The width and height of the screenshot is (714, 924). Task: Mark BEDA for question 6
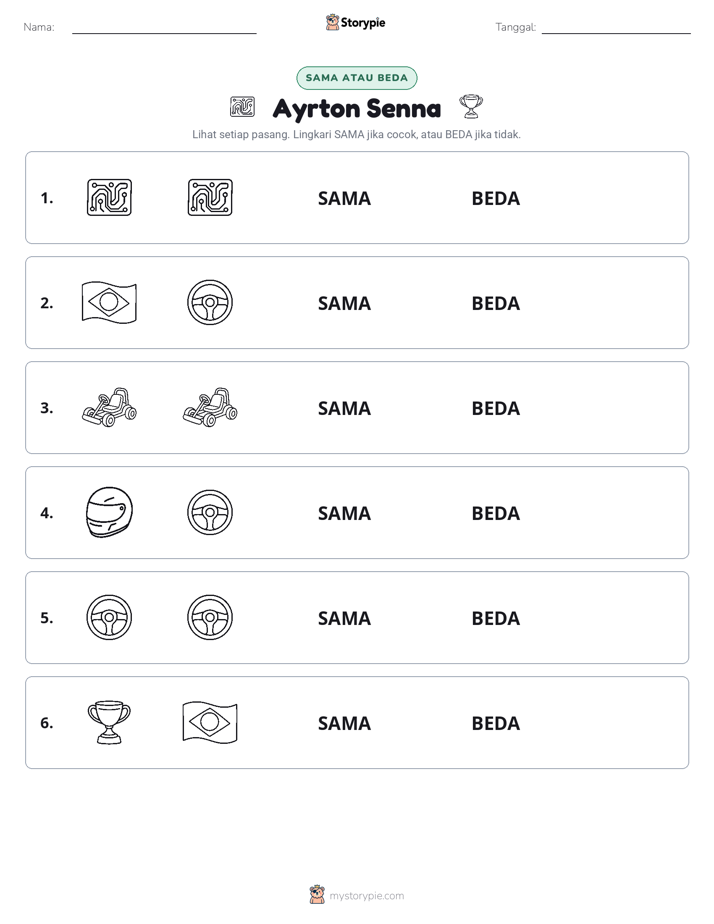point(495,723)
